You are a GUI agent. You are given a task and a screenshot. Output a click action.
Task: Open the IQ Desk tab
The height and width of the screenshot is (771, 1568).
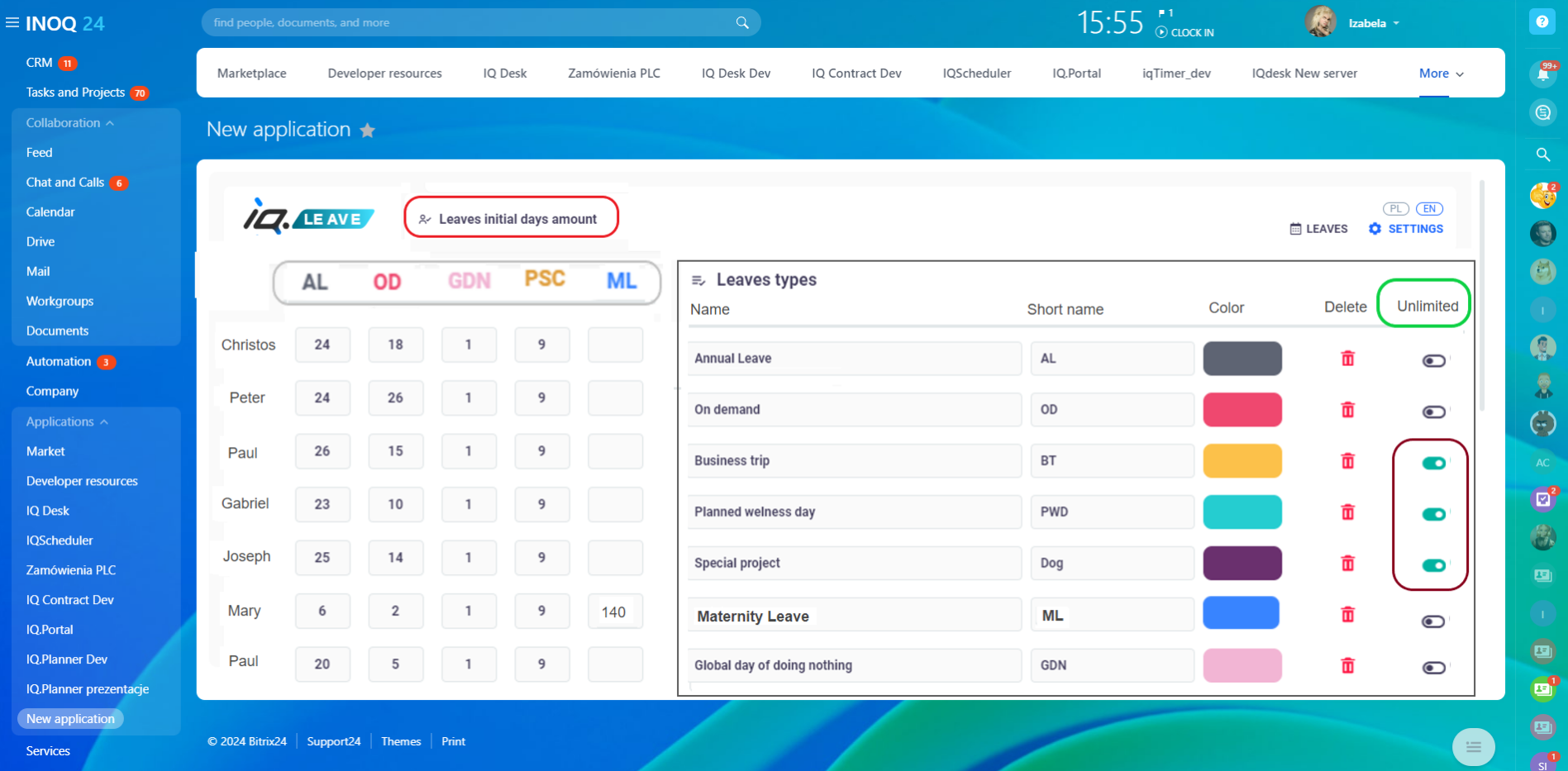pos(505,74)
